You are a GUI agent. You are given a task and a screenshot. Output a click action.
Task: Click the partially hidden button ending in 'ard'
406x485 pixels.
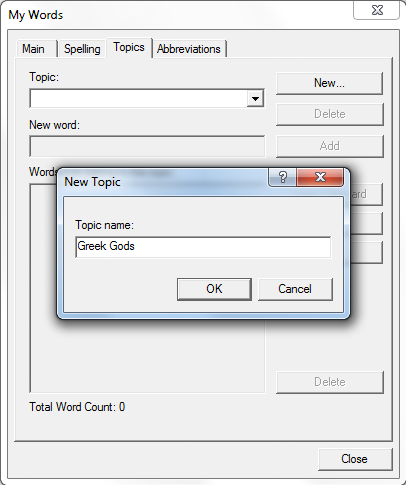366,194
